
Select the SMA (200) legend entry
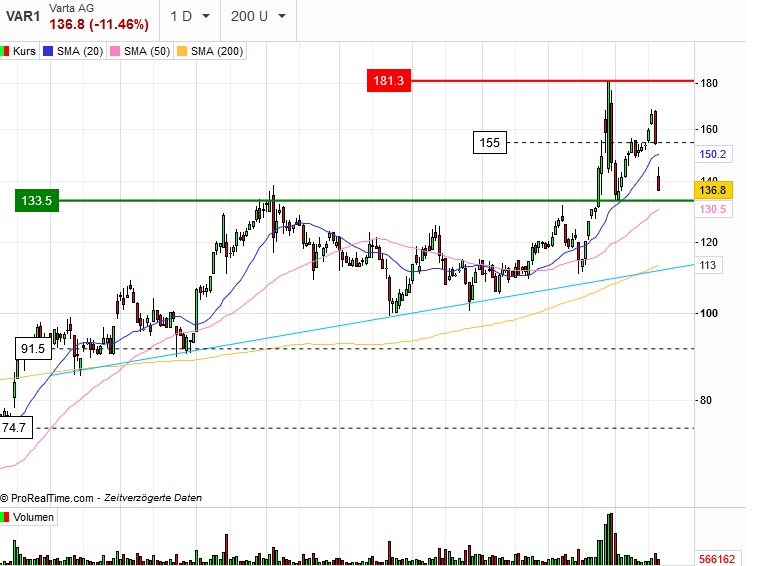tap(210, 51)
